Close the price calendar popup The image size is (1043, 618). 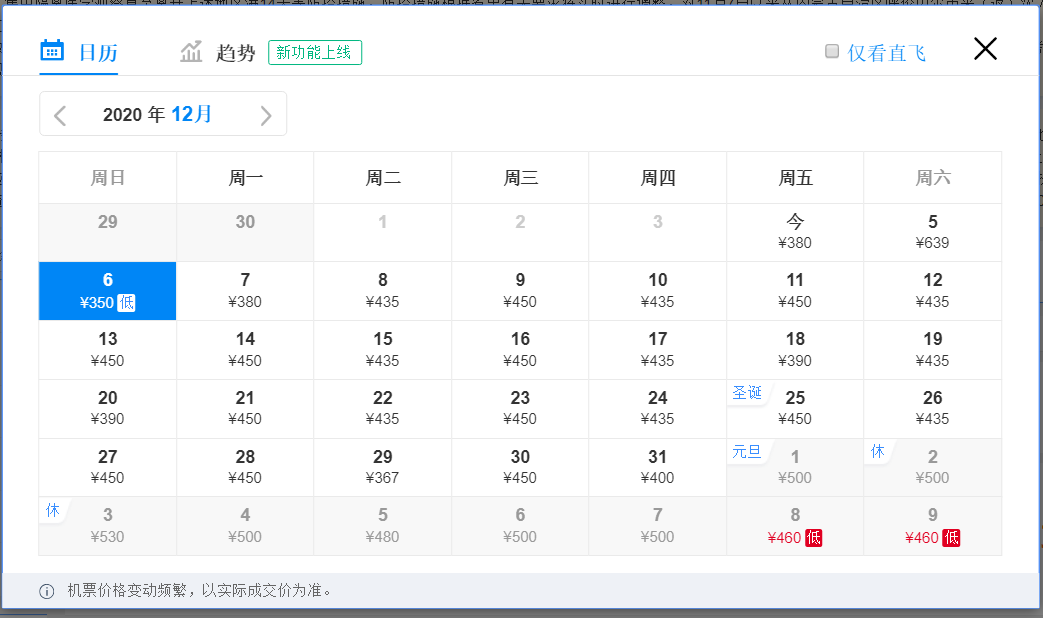pyautogui.click(x=985, y=49)
